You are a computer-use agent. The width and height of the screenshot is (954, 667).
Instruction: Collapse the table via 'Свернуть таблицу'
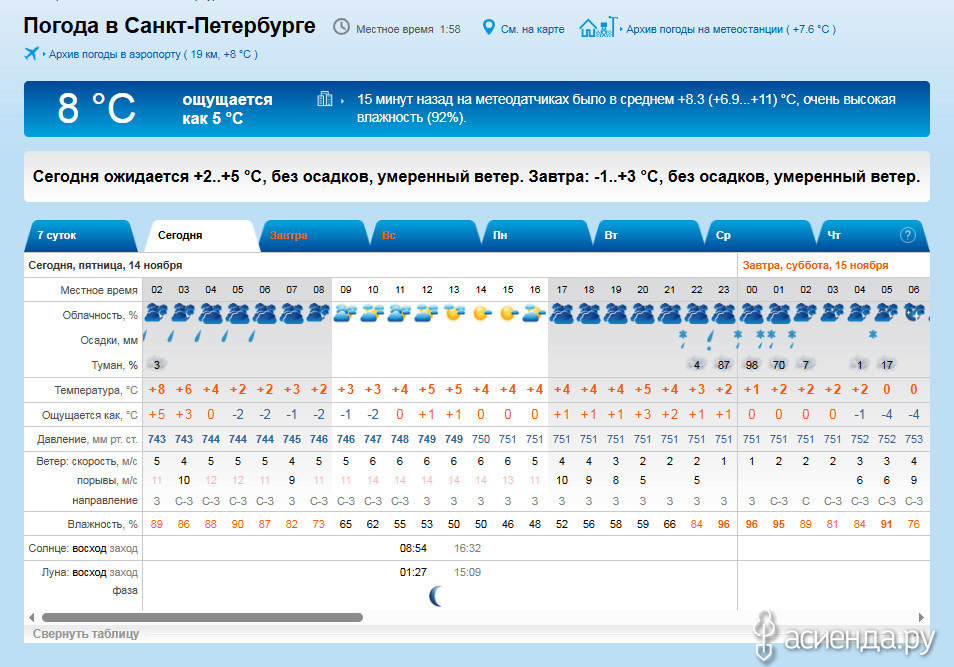[x=86, y=634]
